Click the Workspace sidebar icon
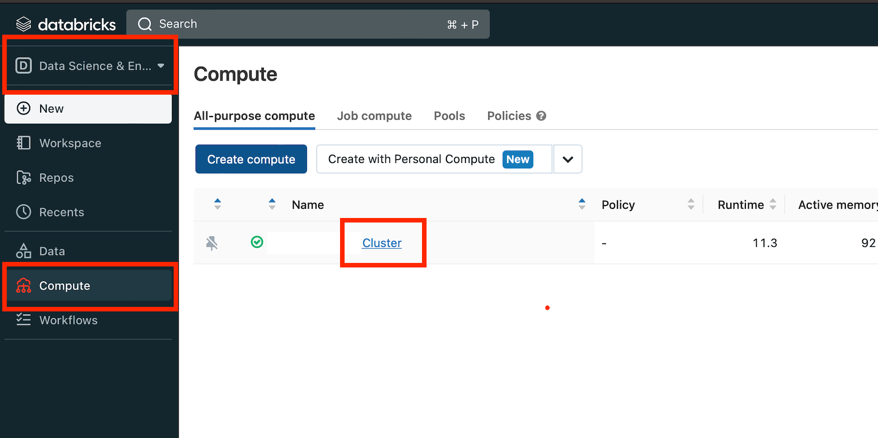Viewport: 878px width, 438px height. 24,143
